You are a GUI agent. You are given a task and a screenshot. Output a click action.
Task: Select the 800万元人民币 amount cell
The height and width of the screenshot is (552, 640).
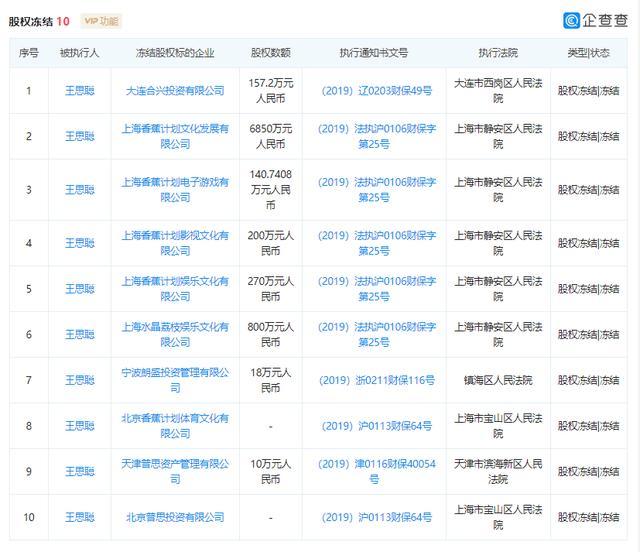click(x=271, y=335)
